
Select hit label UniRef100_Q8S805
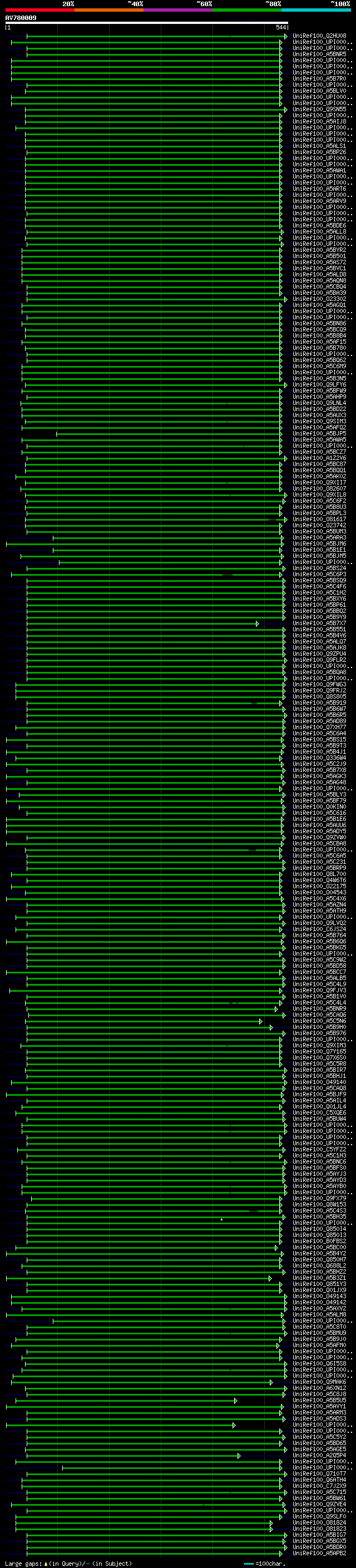(x=319, y=697)
